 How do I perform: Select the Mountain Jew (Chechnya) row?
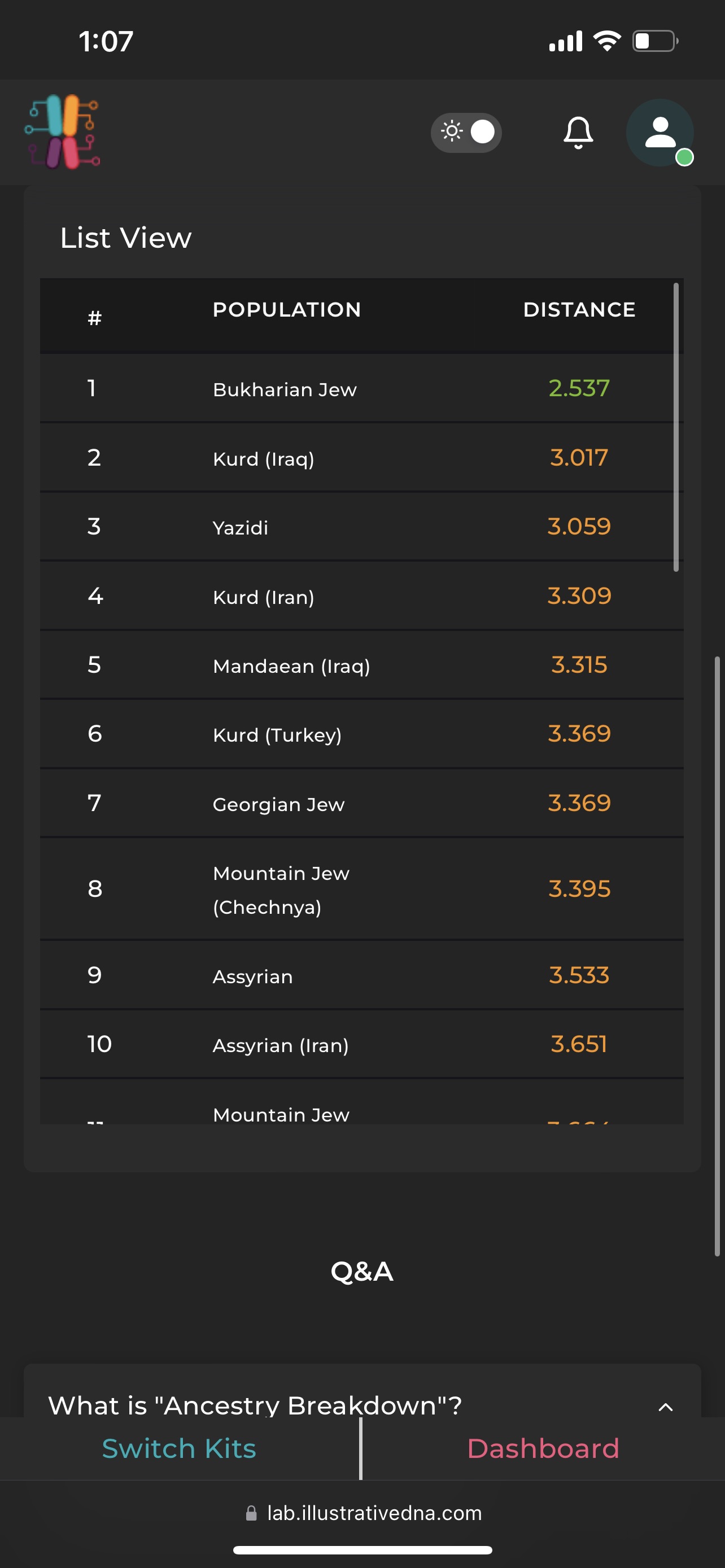(x=361, y=888)
